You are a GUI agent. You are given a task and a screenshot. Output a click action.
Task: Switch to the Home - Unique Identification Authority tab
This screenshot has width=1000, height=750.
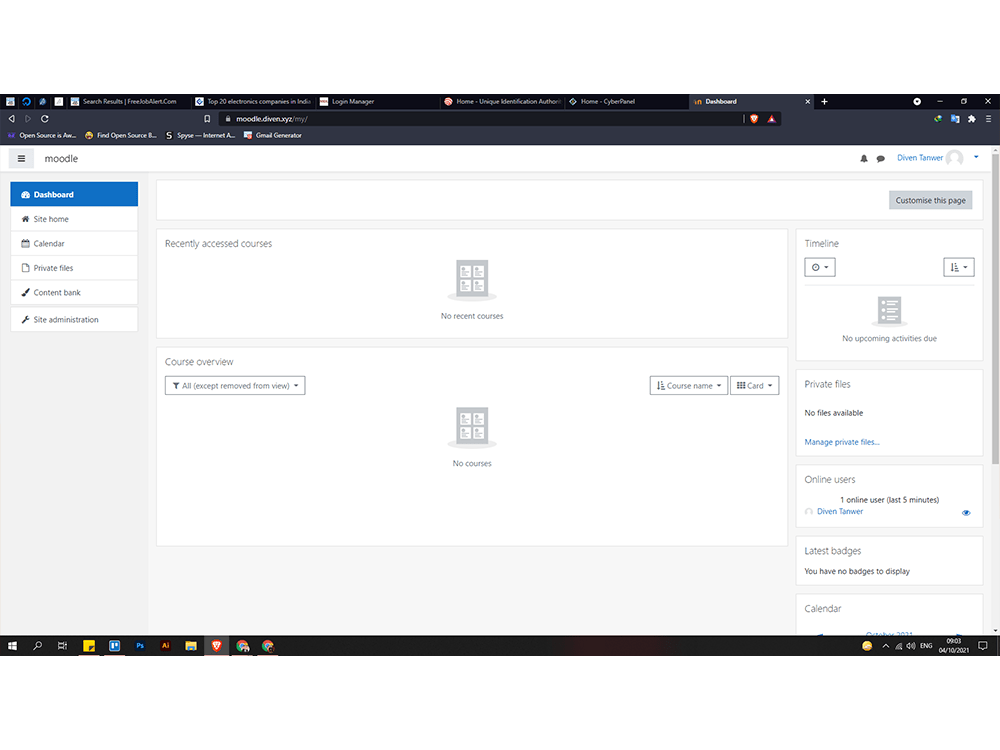[x=503, y=101]
